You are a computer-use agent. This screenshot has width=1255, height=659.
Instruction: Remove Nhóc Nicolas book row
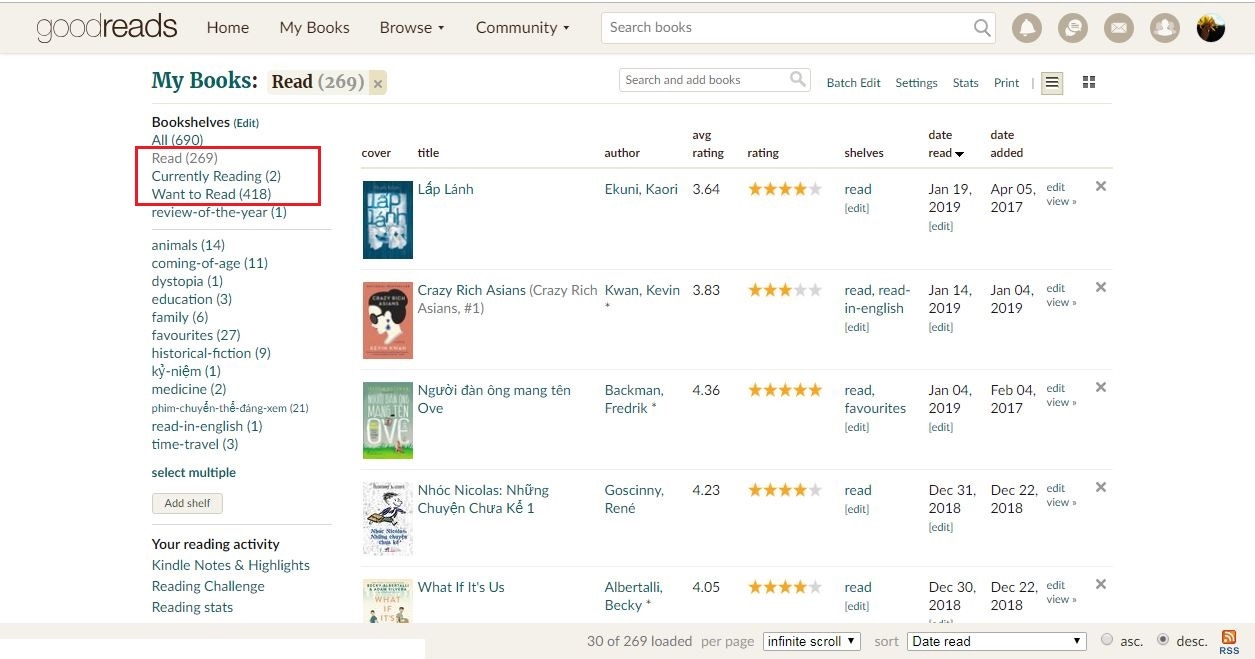pyautogui.click(x=1101, y=487)
